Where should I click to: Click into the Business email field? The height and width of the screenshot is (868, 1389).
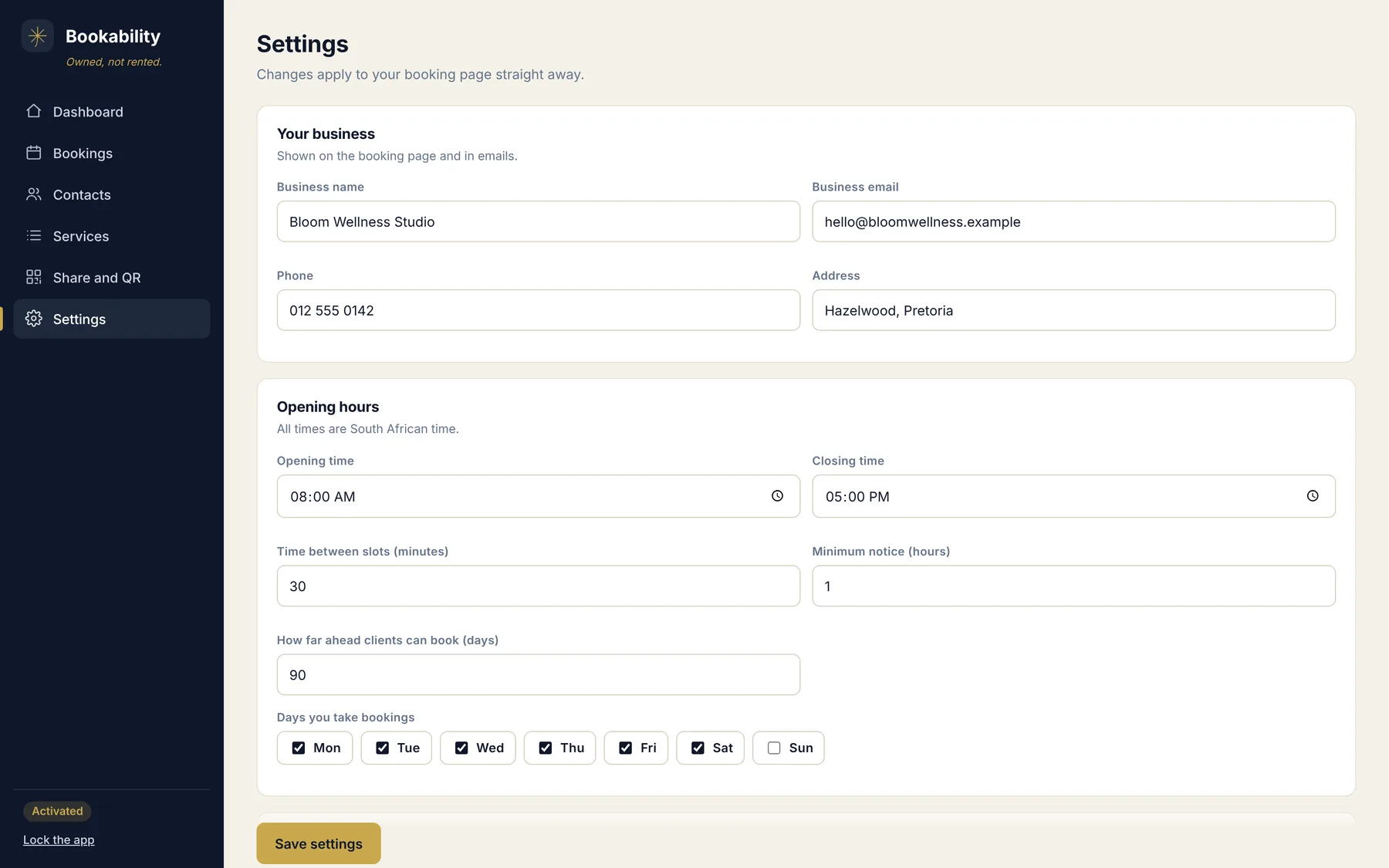[1073, 221]
